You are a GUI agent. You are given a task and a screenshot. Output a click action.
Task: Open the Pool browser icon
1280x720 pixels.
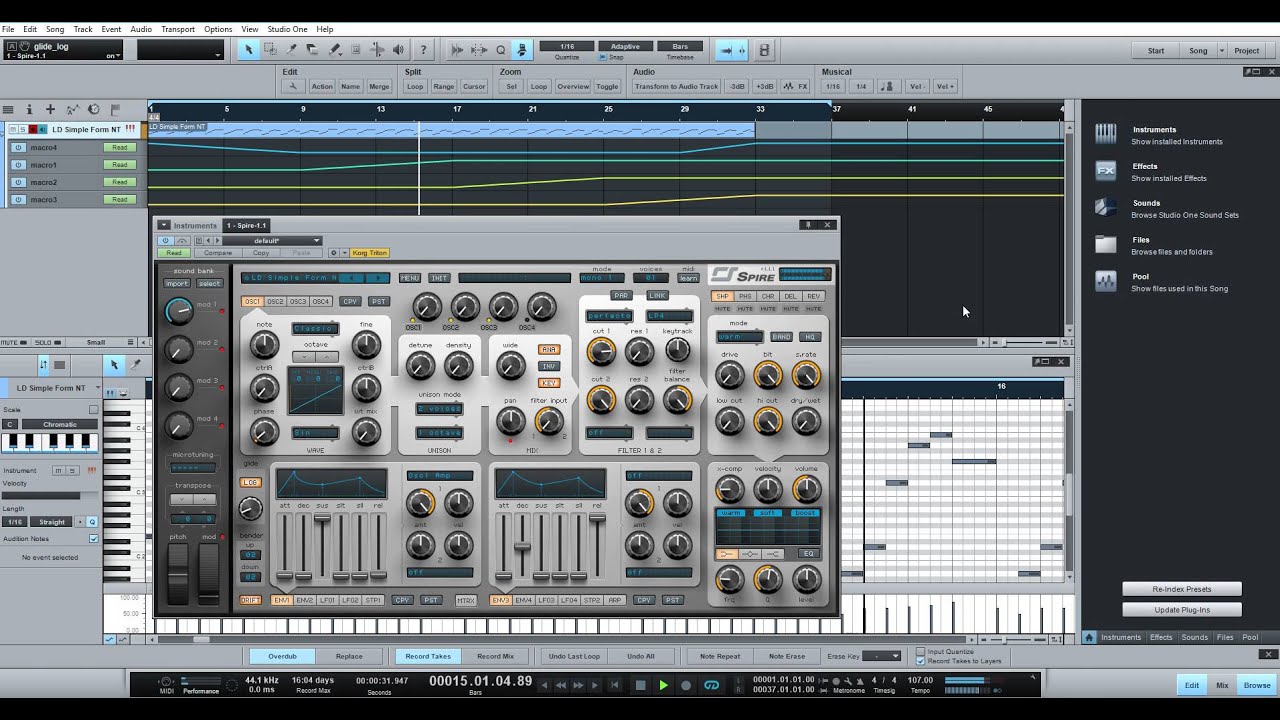[x=1105, y=282]
